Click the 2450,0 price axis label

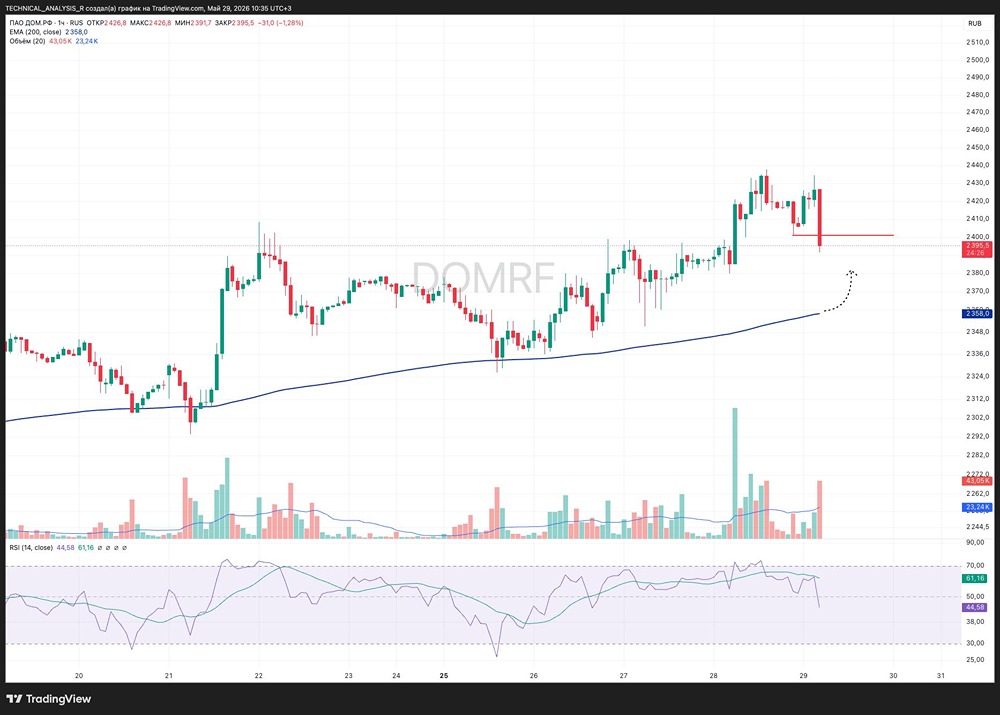[x=978, y=147]
